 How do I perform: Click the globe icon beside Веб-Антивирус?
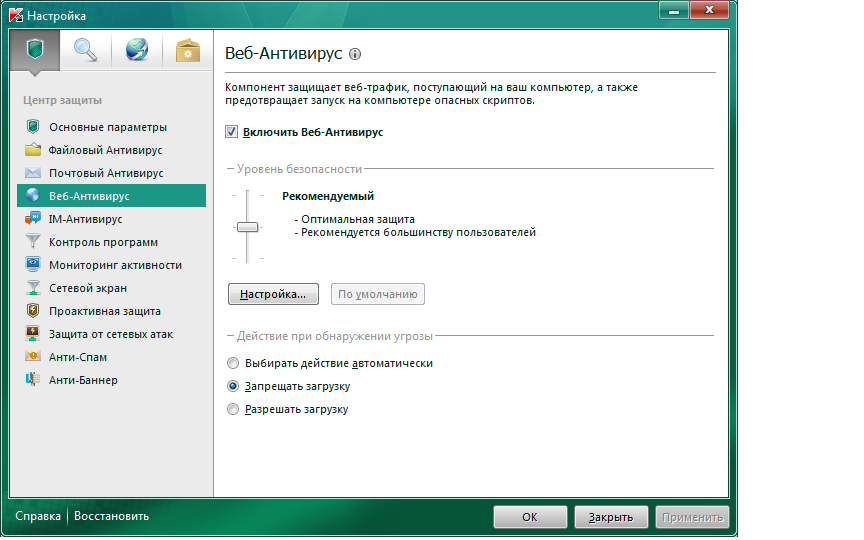pos(33,196)
